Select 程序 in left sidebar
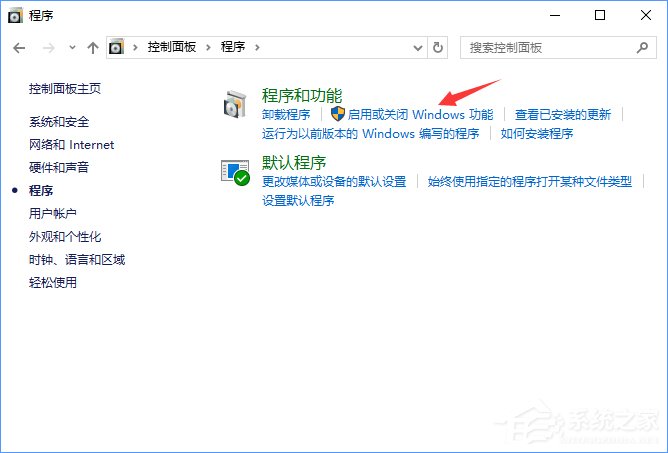Image resolution: width=668 pixels, height=453 pixels. 41,190
